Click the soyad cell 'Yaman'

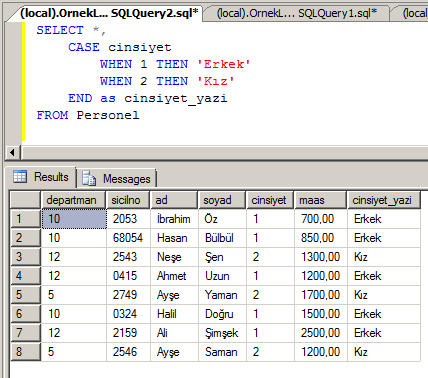click(222, 295)
